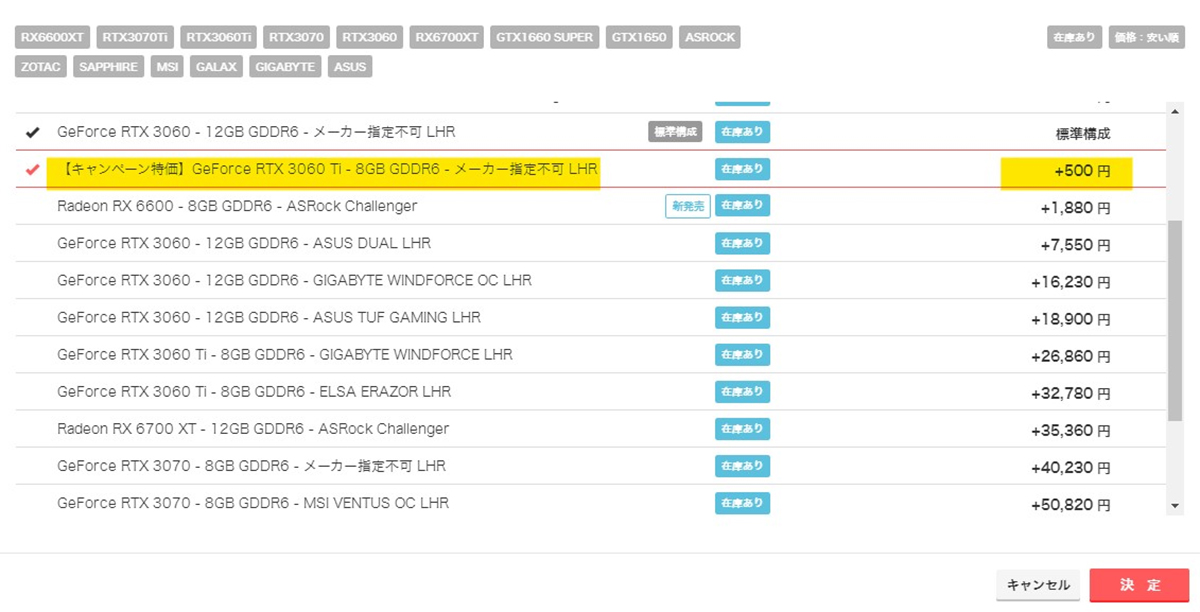1200x612 pixels.
Task: Click the +7,550 円 price
Action: pos(1075,245)
